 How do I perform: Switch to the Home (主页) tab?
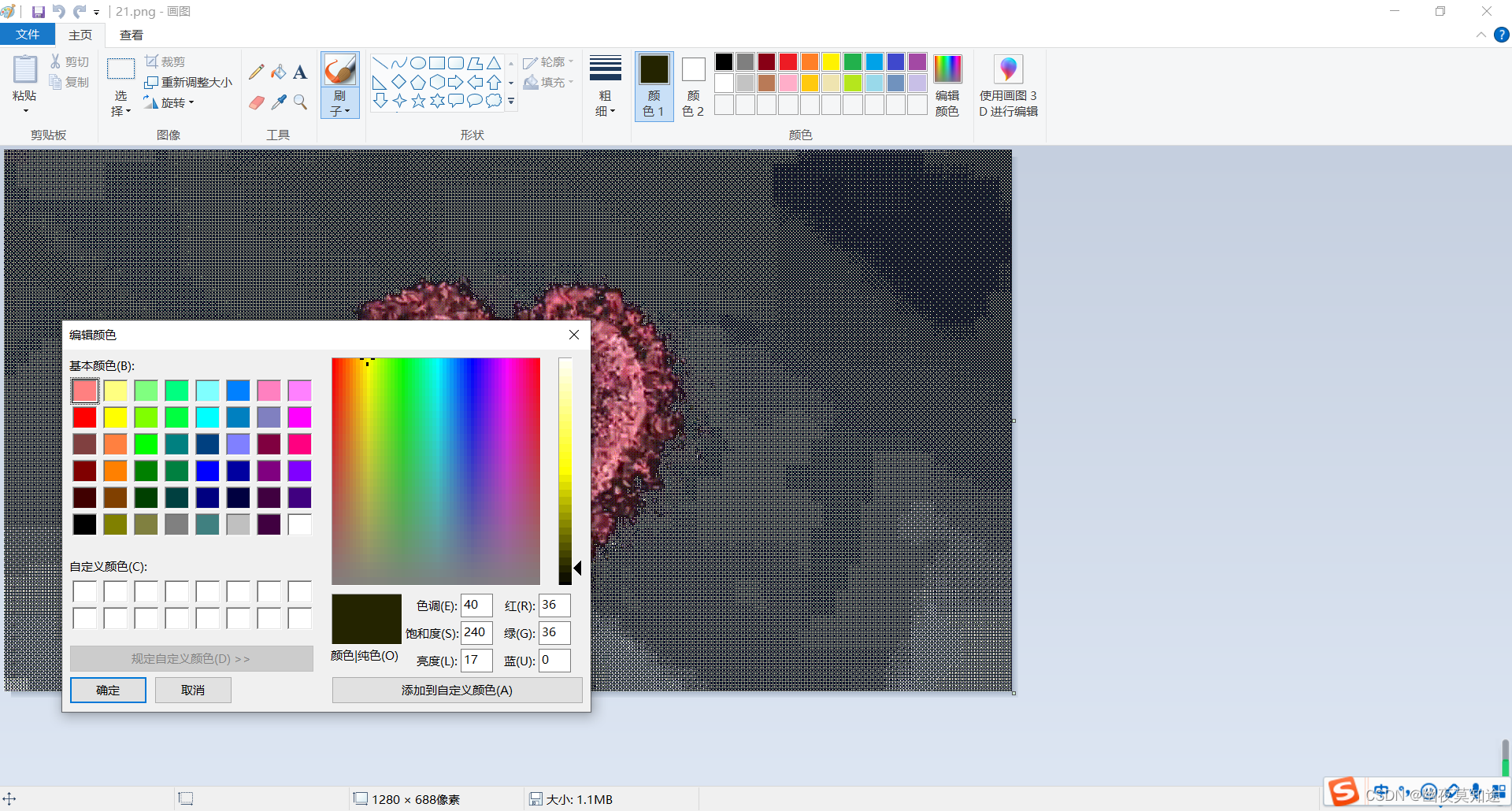pos(80,35)
